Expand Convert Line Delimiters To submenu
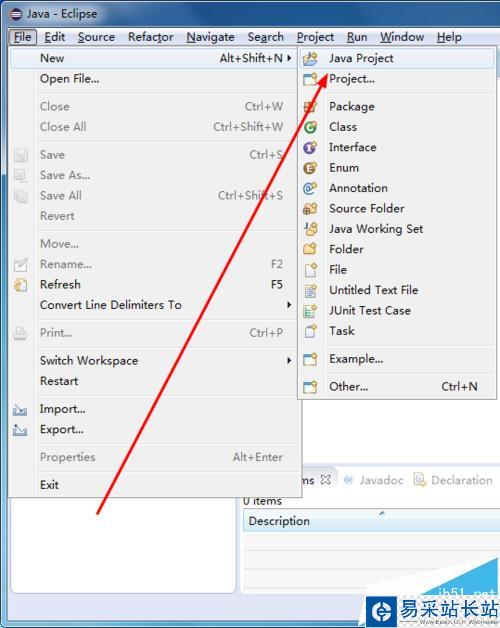This screenshot has height=628, width=500. 289,305
